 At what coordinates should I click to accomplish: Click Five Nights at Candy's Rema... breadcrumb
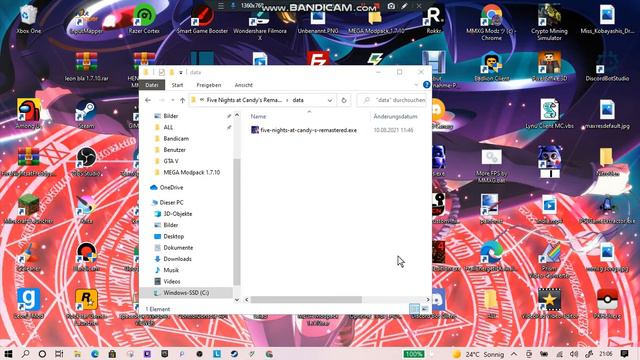pos(244,100)
